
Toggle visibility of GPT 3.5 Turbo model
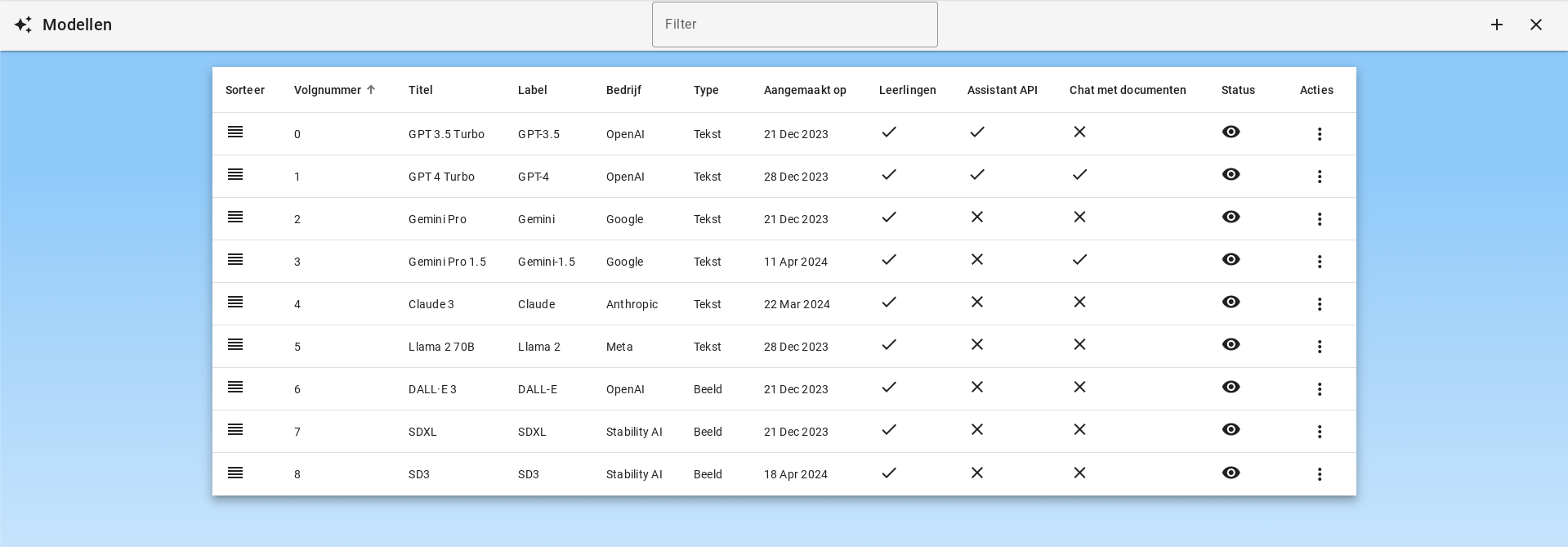(1231, 132)
